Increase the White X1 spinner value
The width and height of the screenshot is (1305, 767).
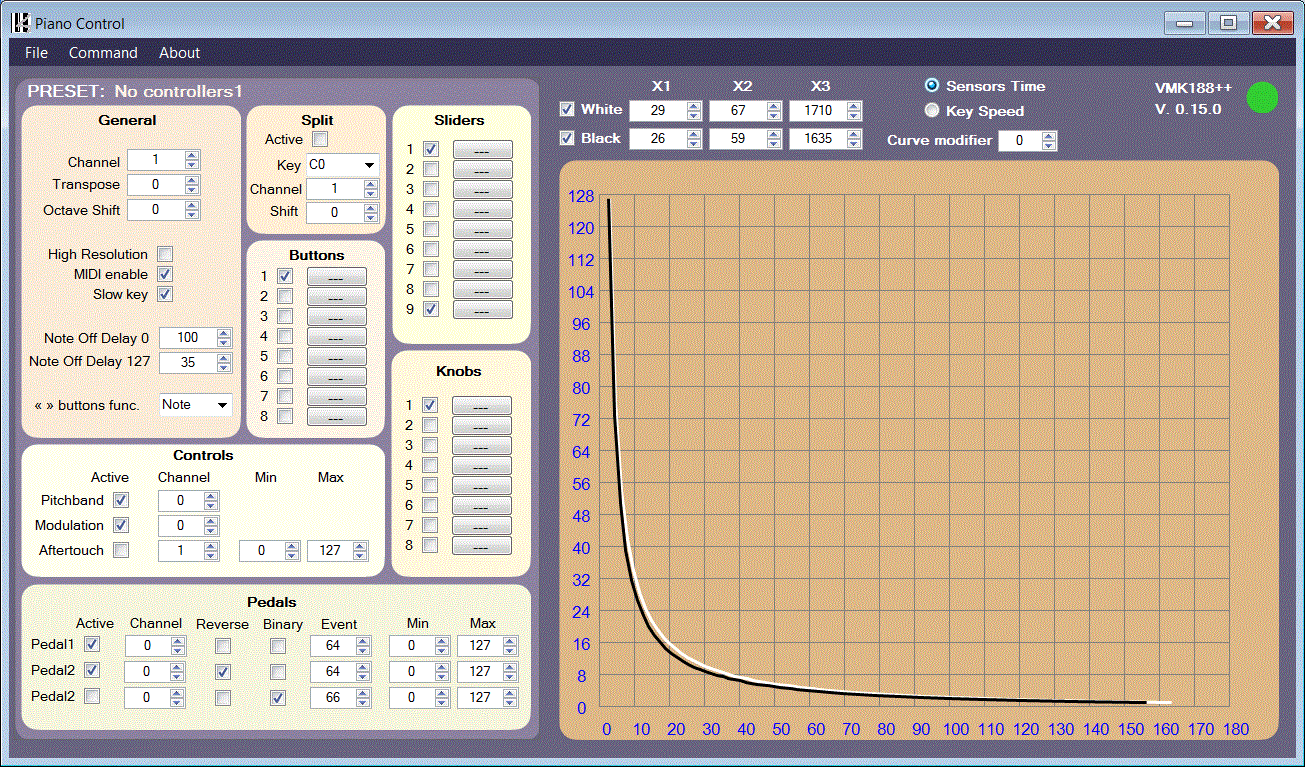(694, 105)
